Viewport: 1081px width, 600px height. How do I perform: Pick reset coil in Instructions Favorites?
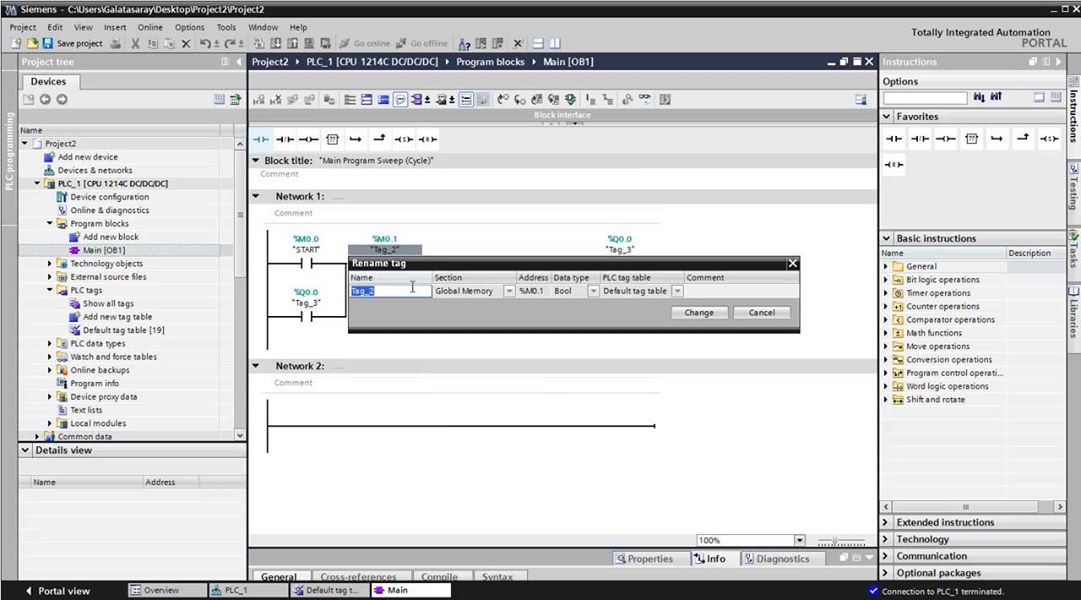coord(893,165)
